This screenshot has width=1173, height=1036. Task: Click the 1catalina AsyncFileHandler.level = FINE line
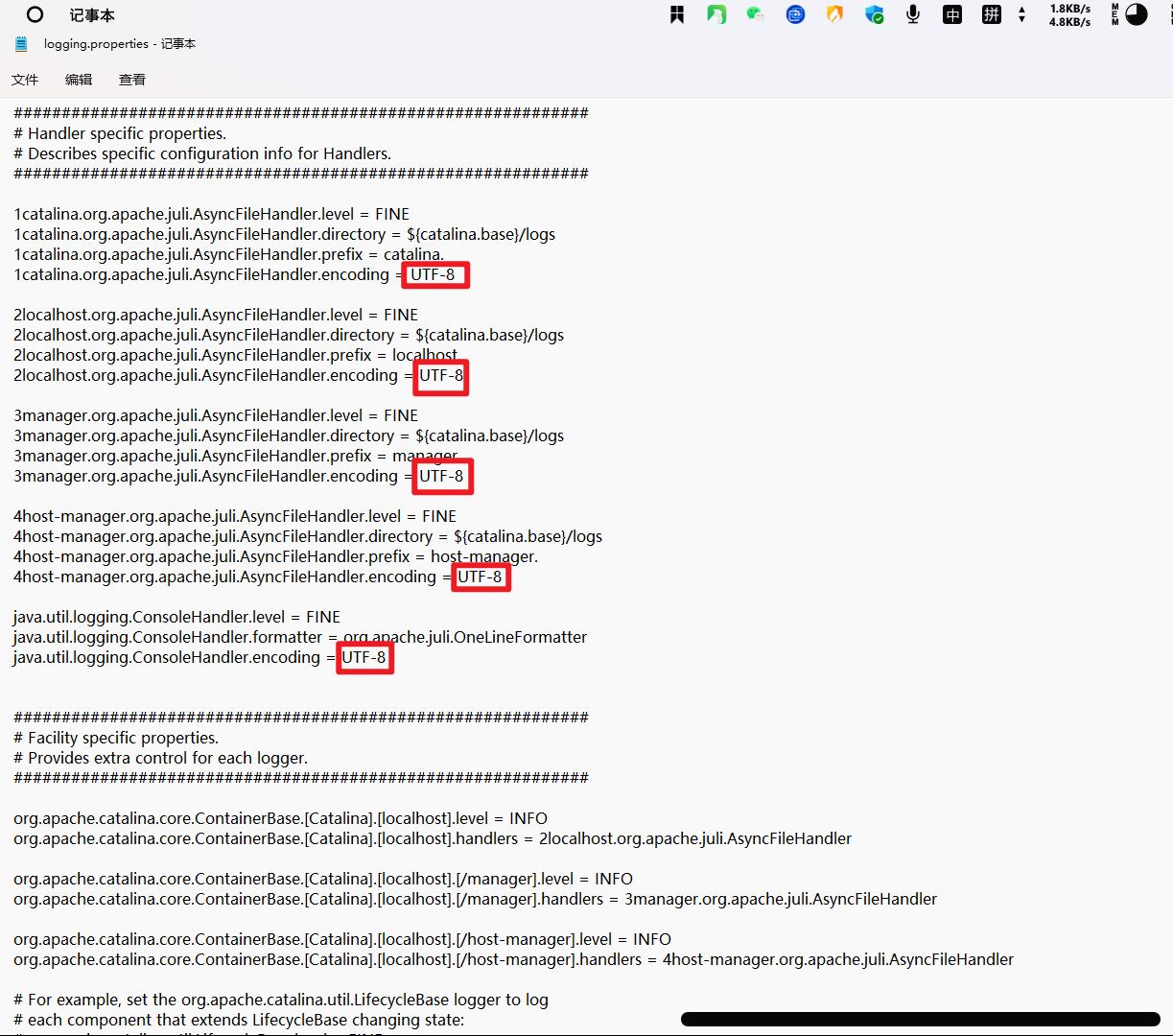211,214
